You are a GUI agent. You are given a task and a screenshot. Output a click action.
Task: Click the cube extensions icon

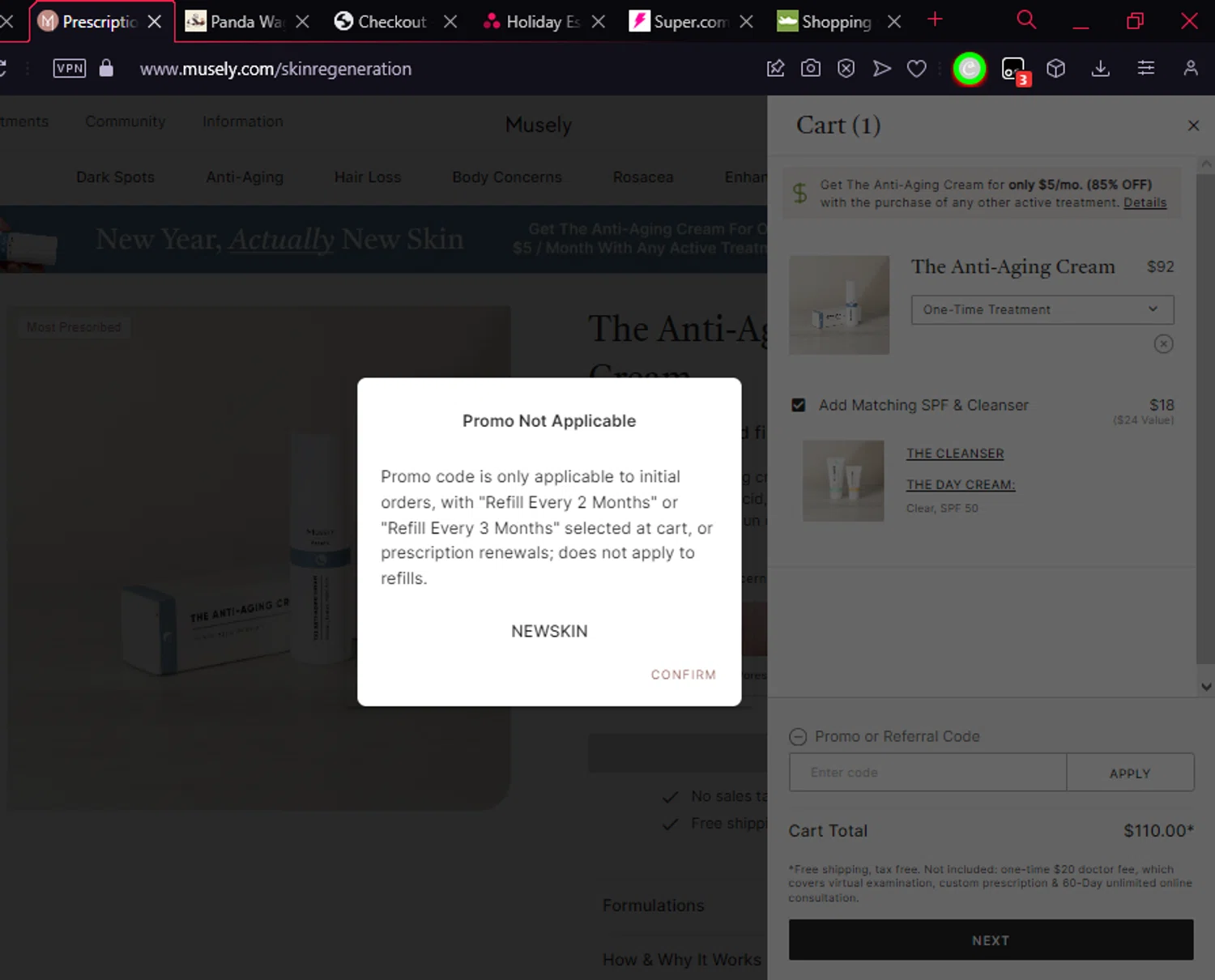pyautogui.click(x=1055, y=69)
